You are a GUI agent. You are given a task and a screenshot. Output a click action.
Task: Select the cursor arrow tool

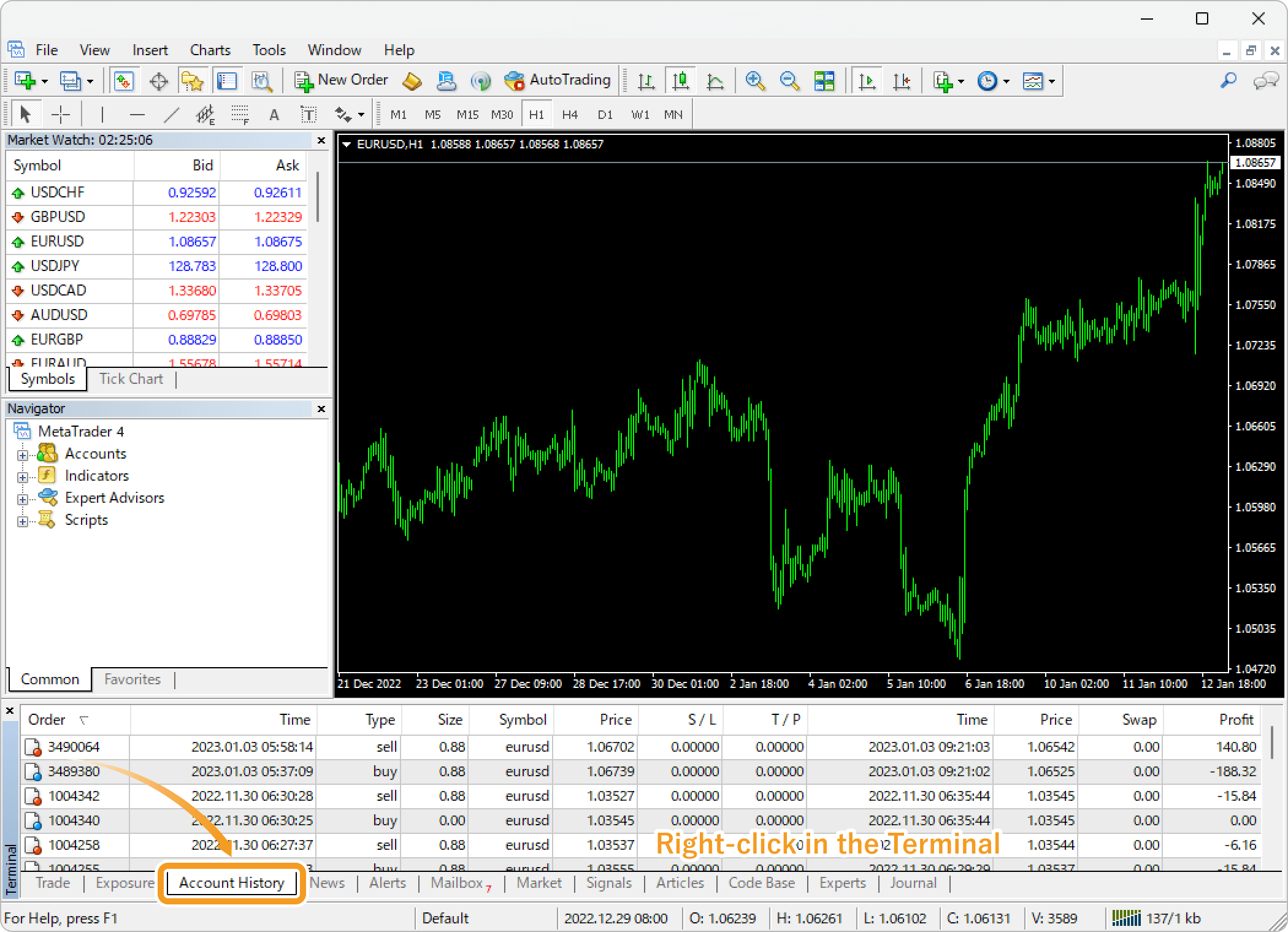pyautogui.click(x=25, y=115)
